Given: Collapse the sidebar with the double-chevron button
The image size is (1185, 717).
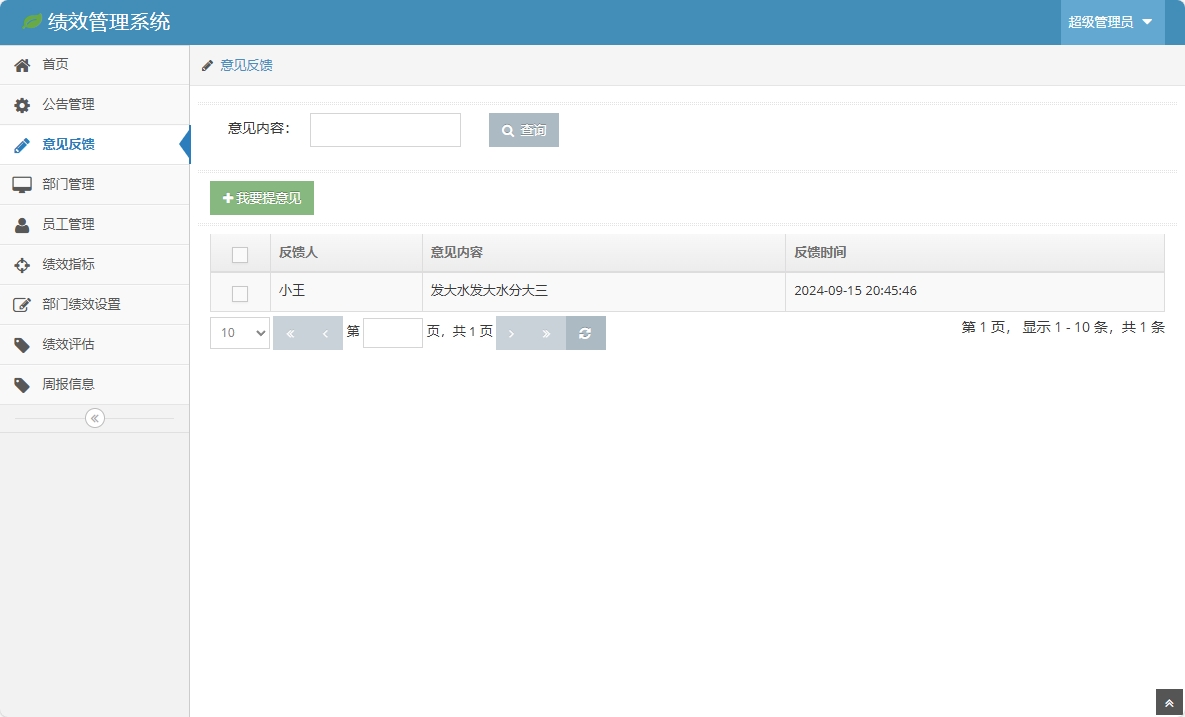Looking at the screenshot, I should pyautogui.click(x=95, y=418).
